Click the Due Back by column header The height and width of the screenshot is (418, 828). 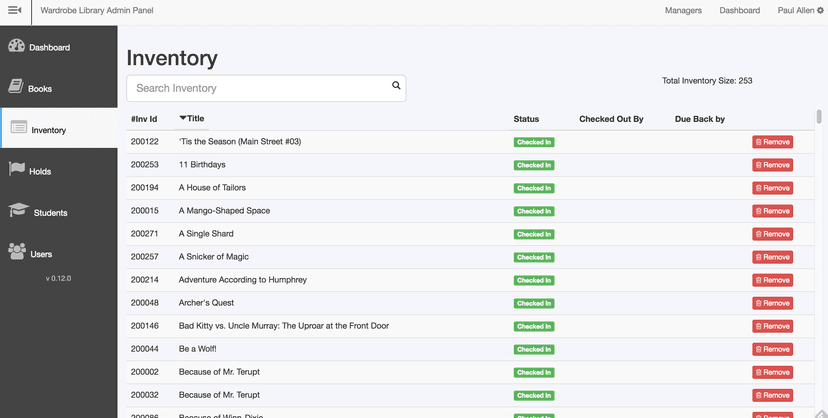point(700,119)
